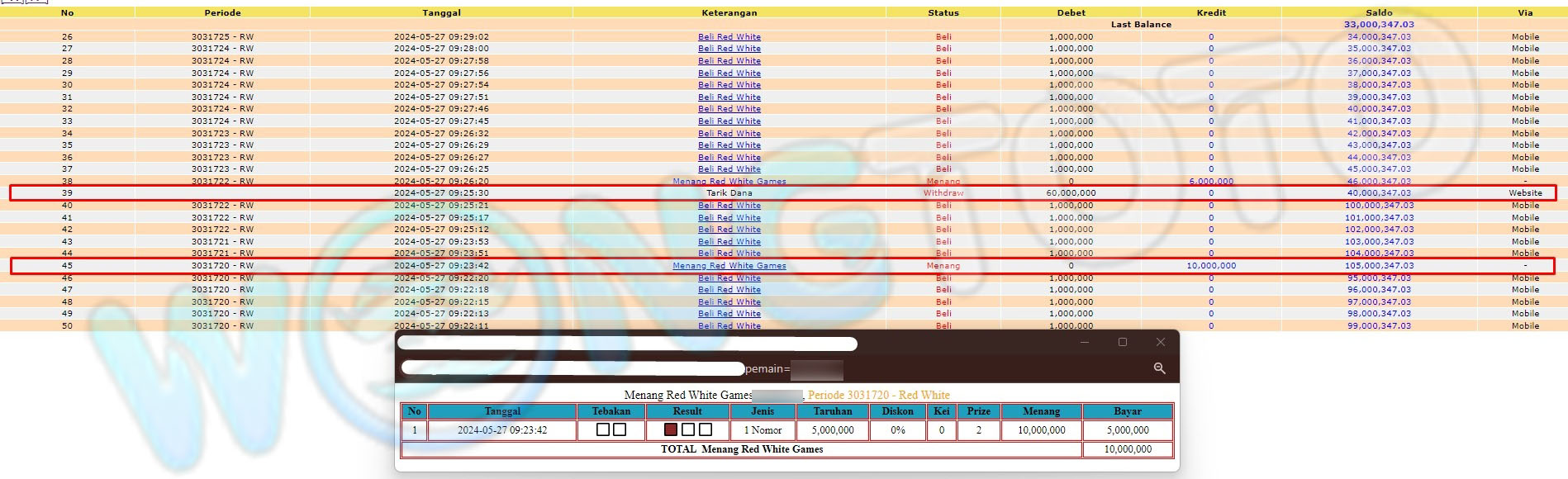This screenshot has height=479, width=1568.
Task: Open Beli Red White link in row 26
Action: [x=729, y=37]
